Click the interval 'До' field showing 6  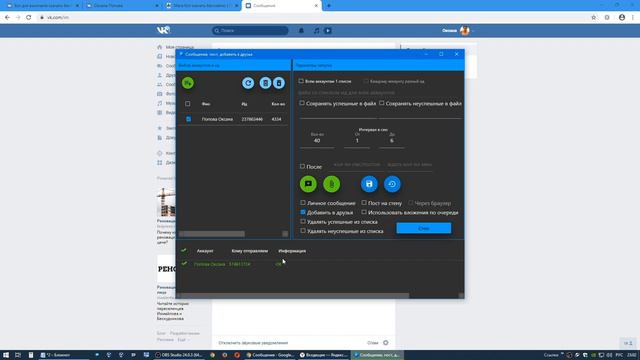point(392,140)
